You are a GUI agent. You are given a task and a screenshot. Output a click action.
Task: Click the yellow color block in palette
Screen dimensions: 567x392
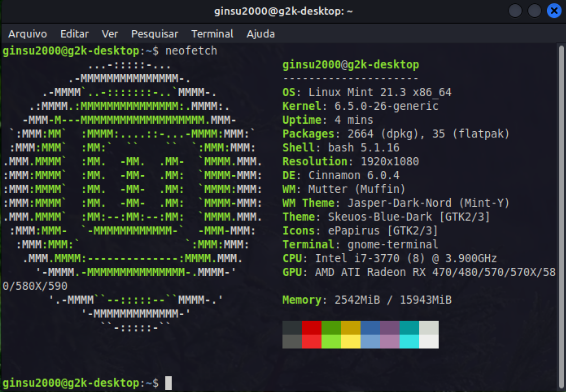pos(351,341)
